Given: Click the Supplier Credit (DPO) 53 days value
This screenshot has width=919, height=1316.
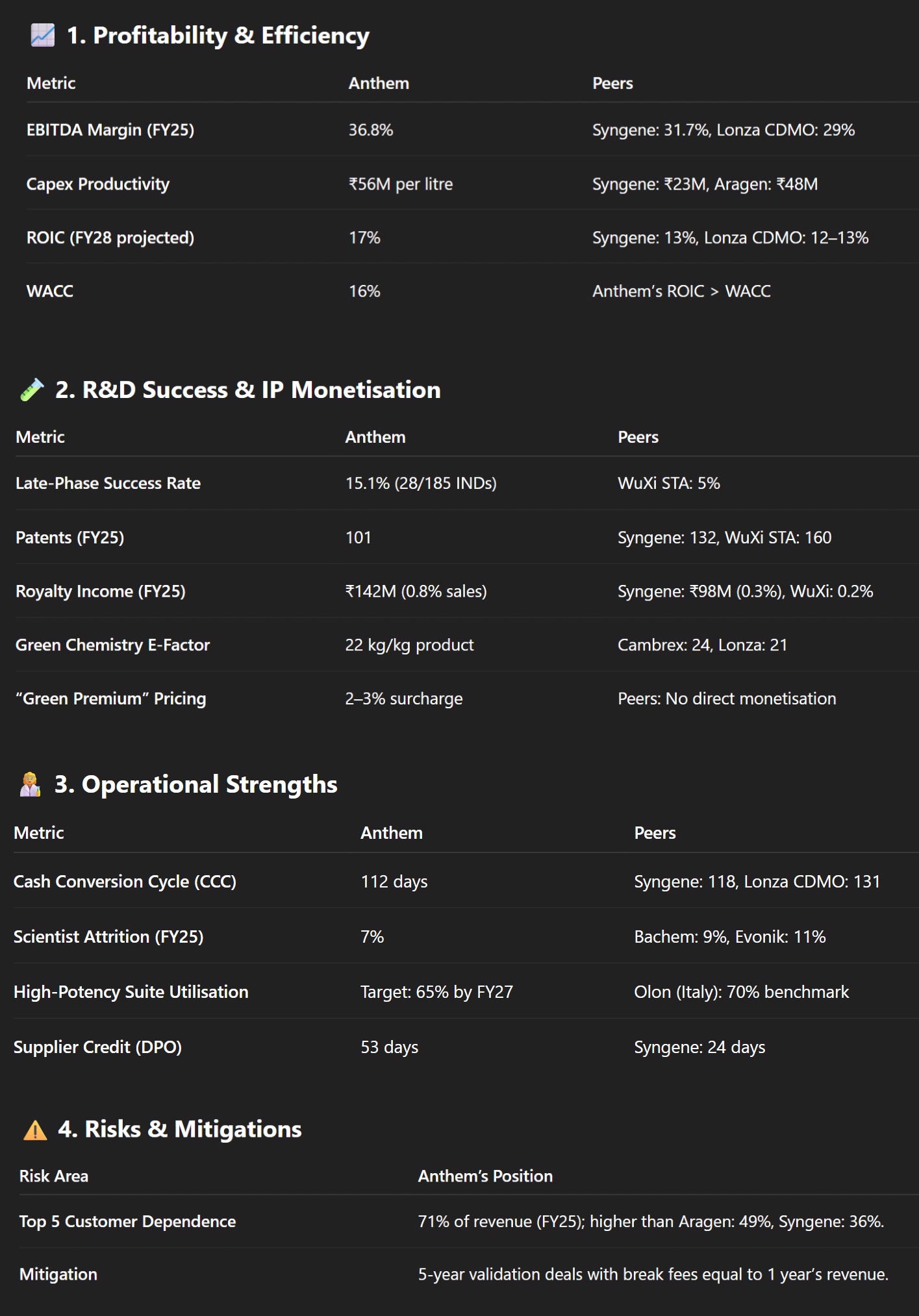Looking at the screenshot, I should coord(390,1047).
